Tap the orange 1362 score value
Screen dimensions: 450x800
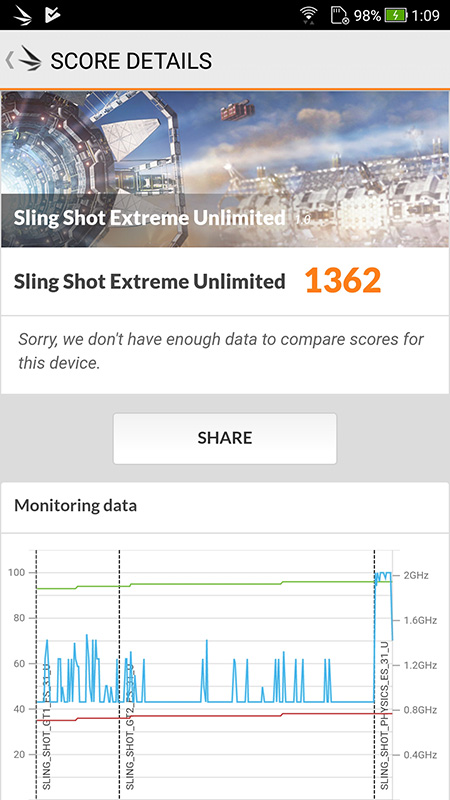click(343, 281)
